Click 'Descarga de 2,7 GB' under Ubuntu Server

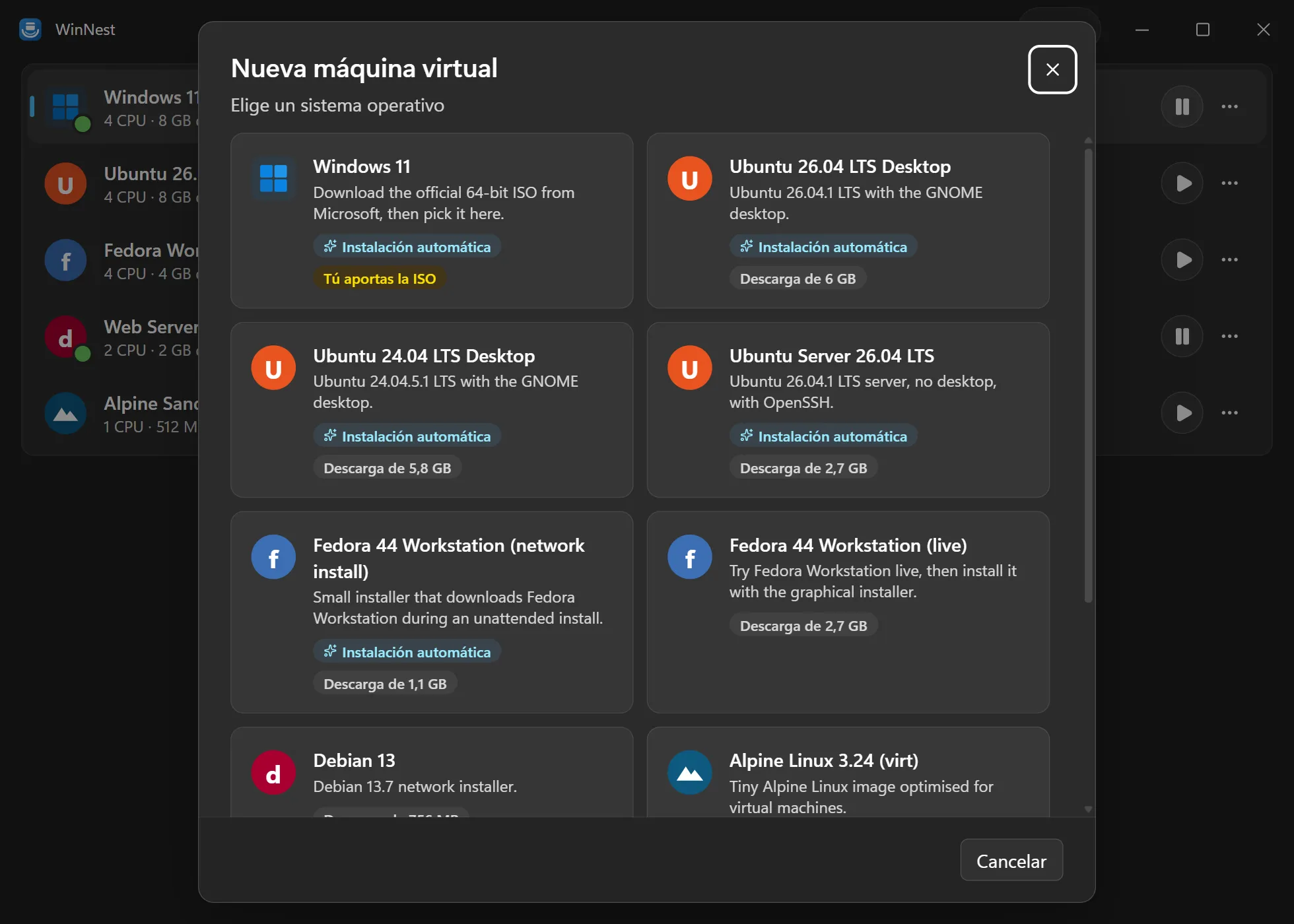click(x=803, y=468)
